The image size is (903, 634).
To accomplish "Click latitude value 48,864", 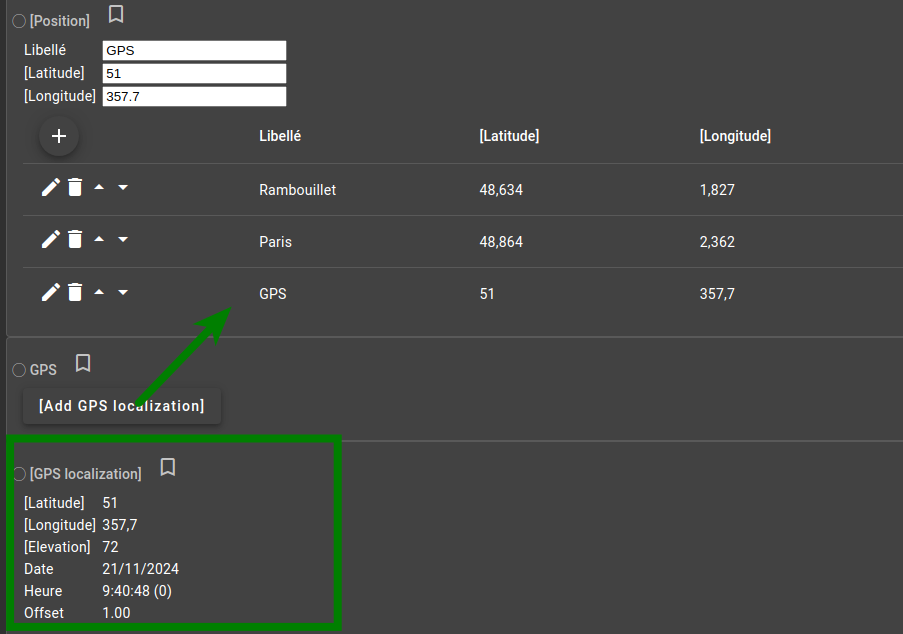I will [501, 241].
